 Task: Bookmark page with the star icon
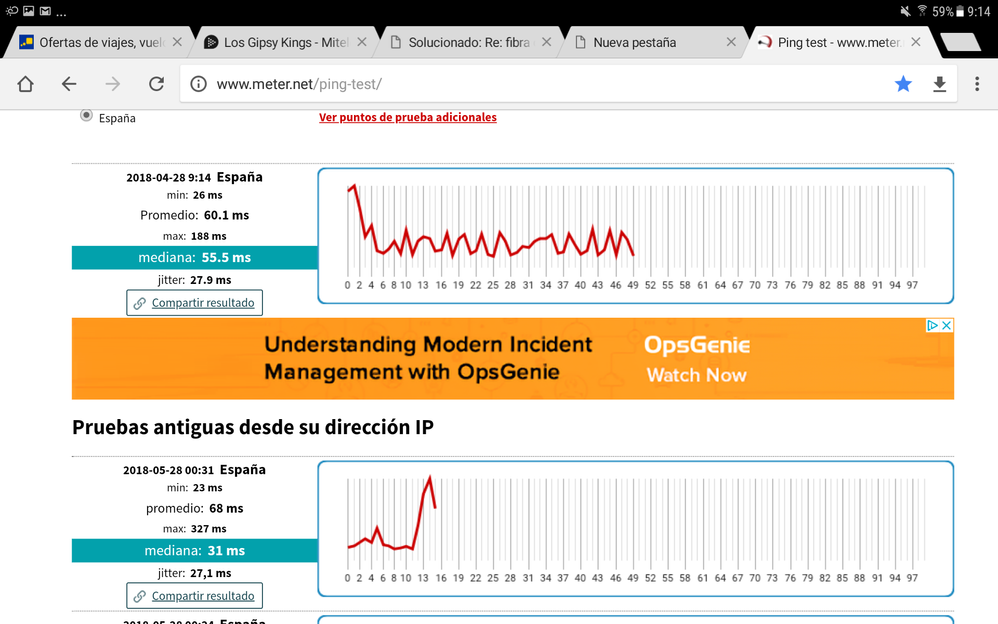[903, 84]
